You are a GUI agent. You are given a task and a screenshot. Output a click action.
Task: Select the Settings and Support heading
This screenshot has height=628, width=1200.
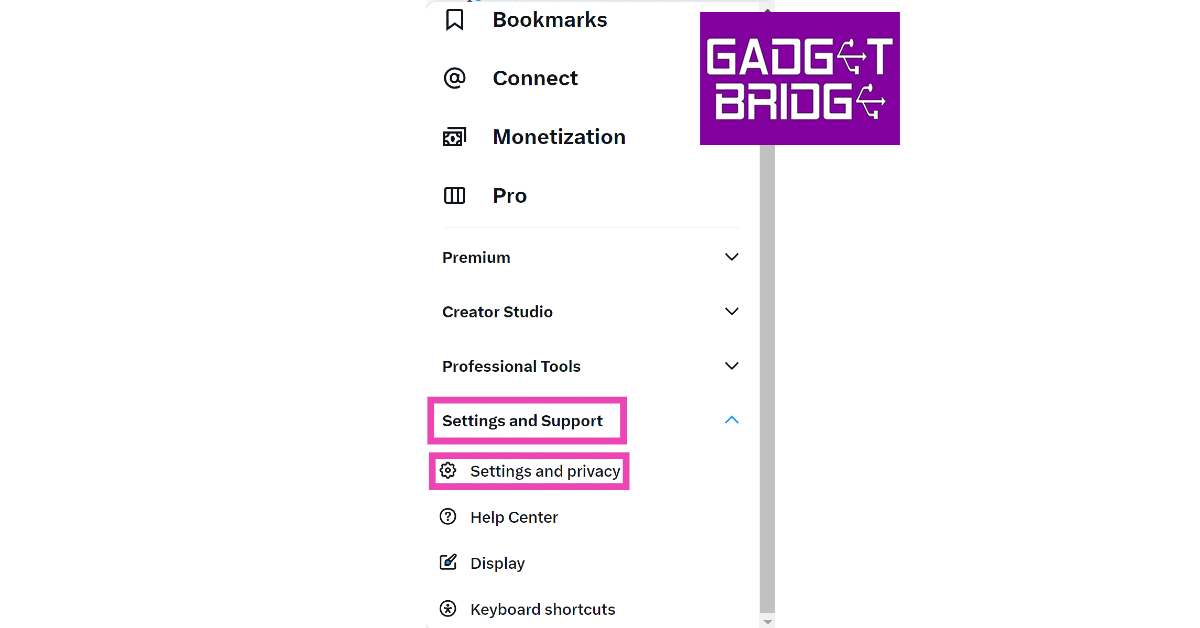point(523,421)
